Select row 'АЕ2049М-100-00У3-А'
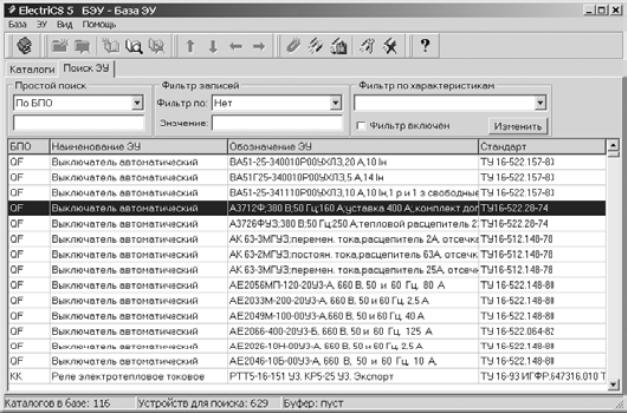This screenshot has height=413, width=627. (x=307, y=316)
